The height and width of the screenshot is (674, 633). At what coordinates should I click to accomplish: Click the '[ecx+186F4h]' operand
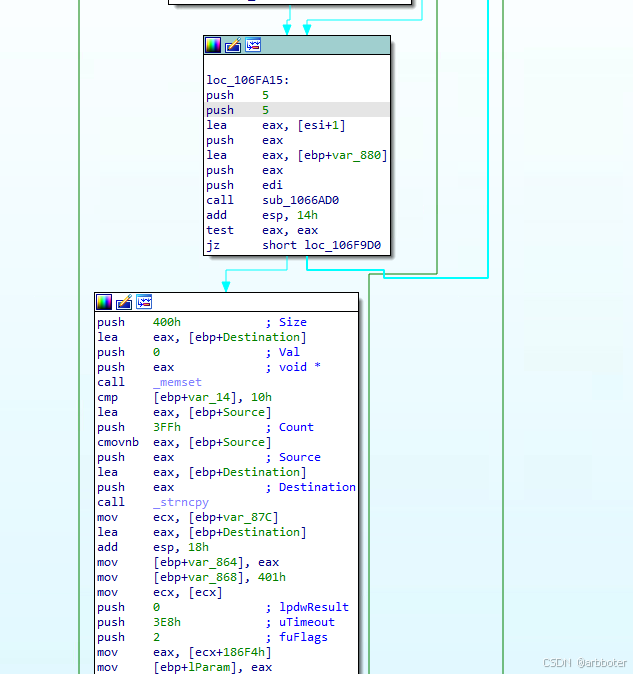(x=229, y=653)
